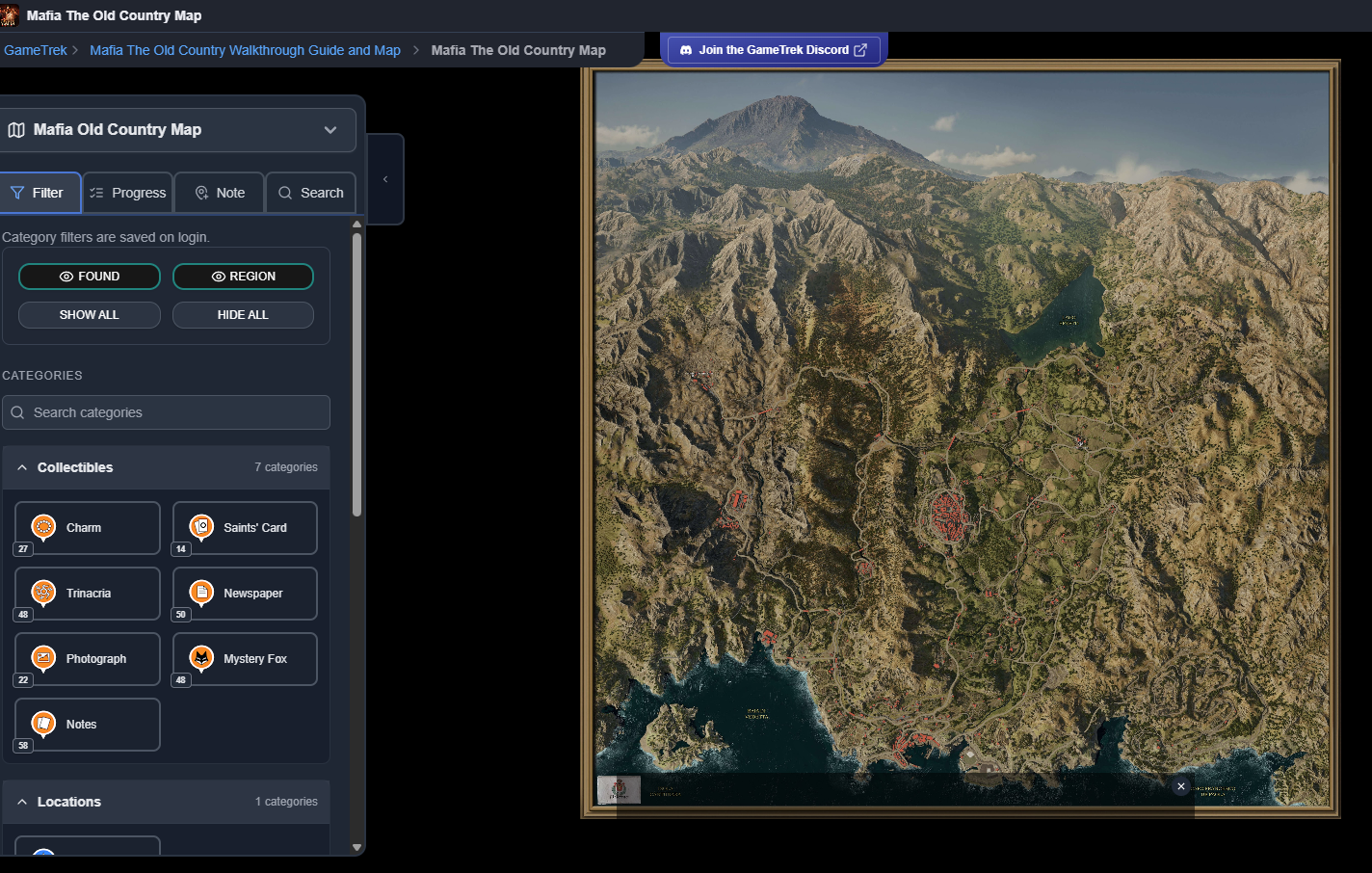The height and width of the screenshot is (873, 1372).
Task: Click the "CATEGORIES" heading text
Action: point(42,376)
